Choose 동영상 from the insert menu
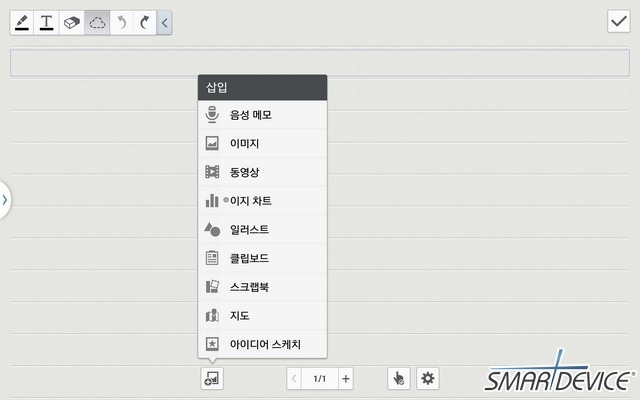Viewport: 640px width, 400px height. [262, 172]
